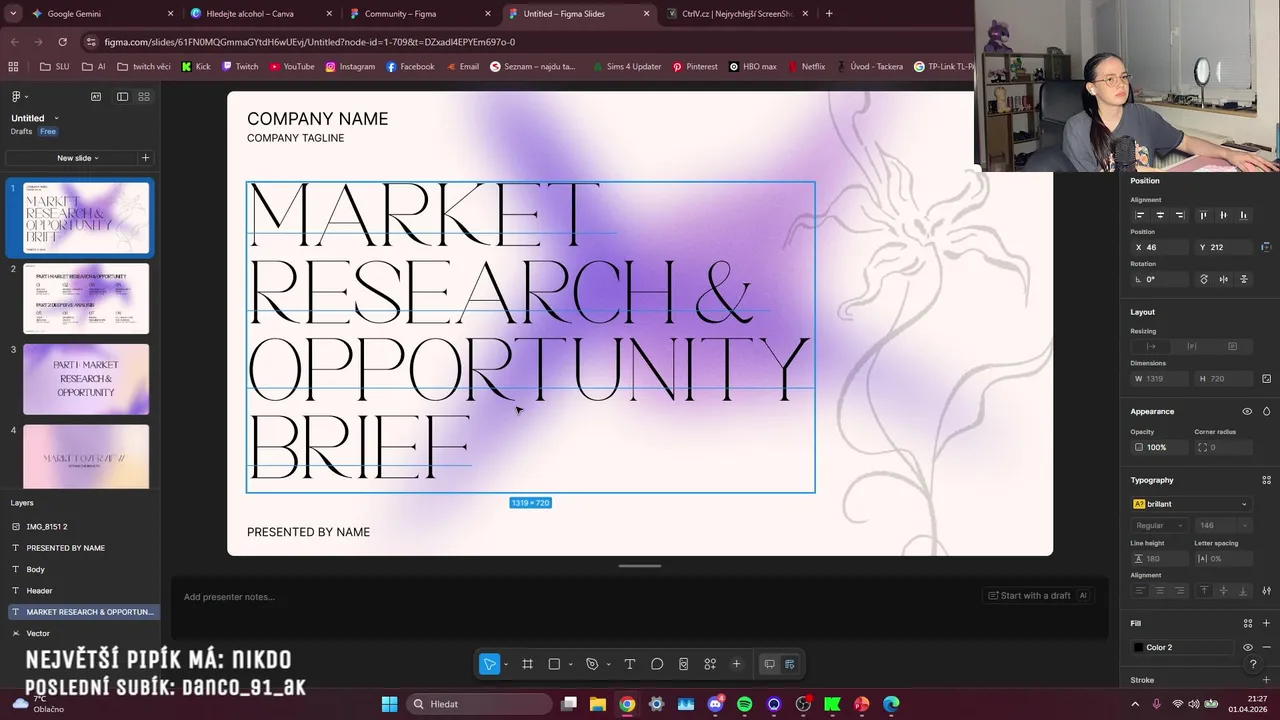Align top in Position panel
Viewport: 1280px width, 720px height.
tap(1203, 215)
